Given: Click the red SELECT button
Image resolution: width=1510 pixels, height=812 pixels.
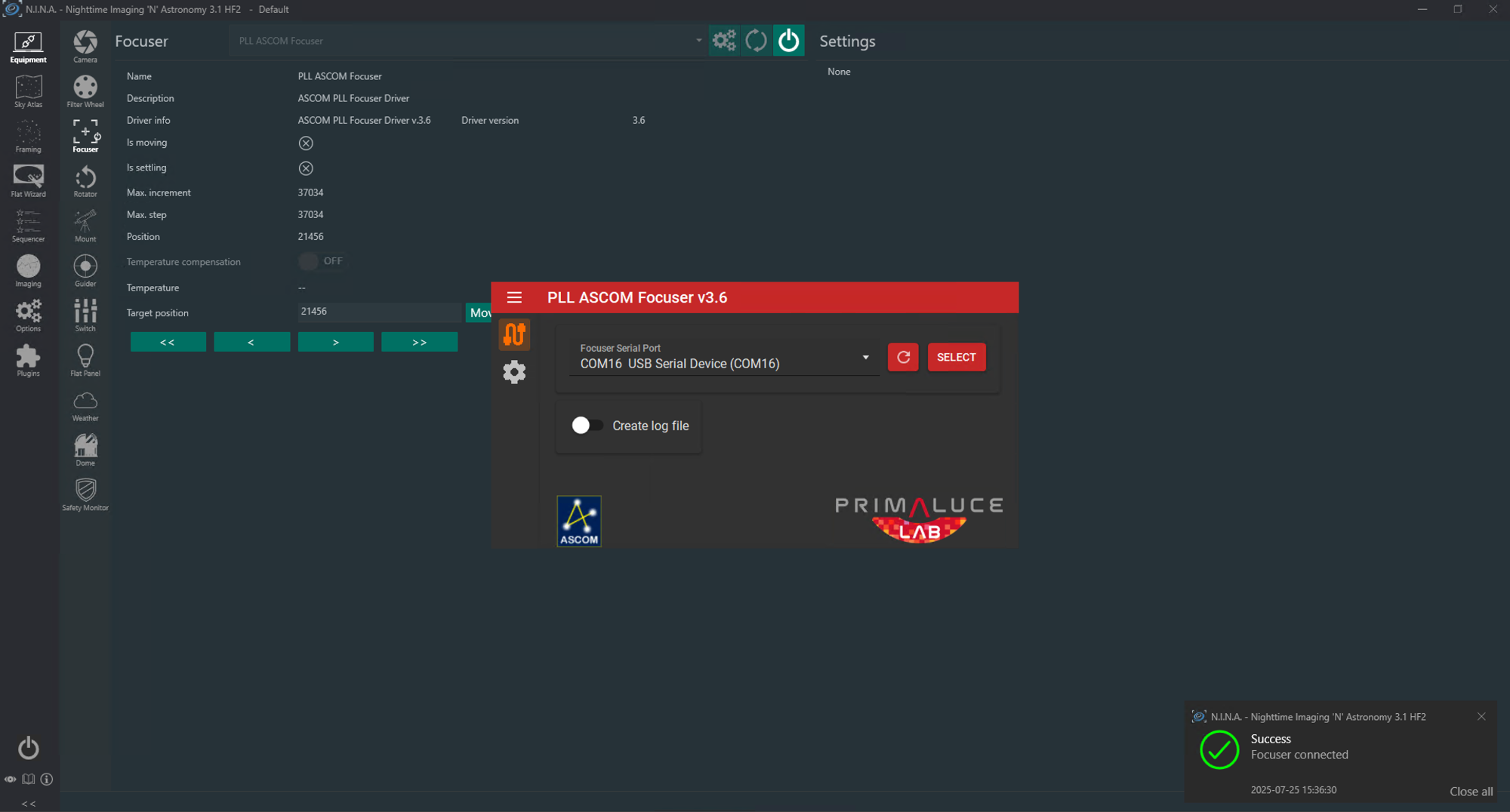Looking at the screenshot, I should [956, 357].
